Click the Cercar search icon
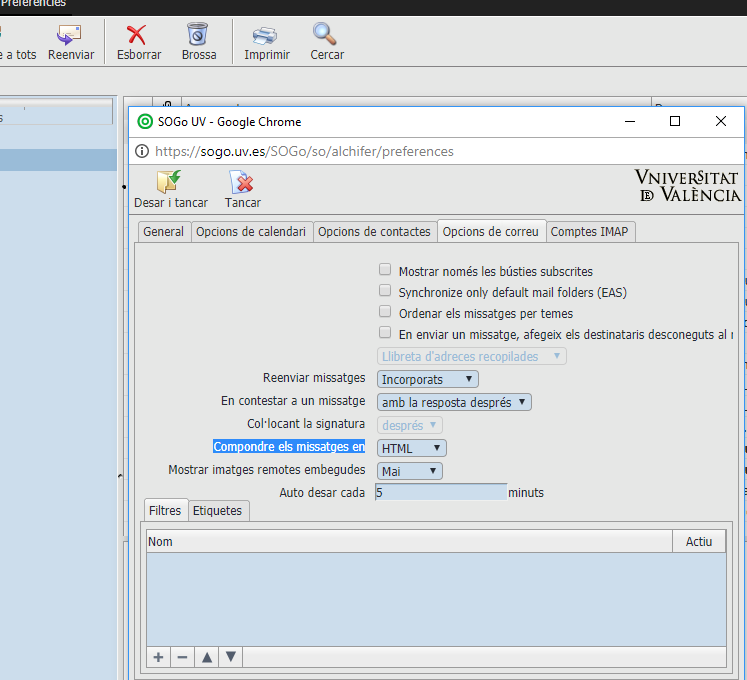The image size is (747, 680). (x=326, y=36)
